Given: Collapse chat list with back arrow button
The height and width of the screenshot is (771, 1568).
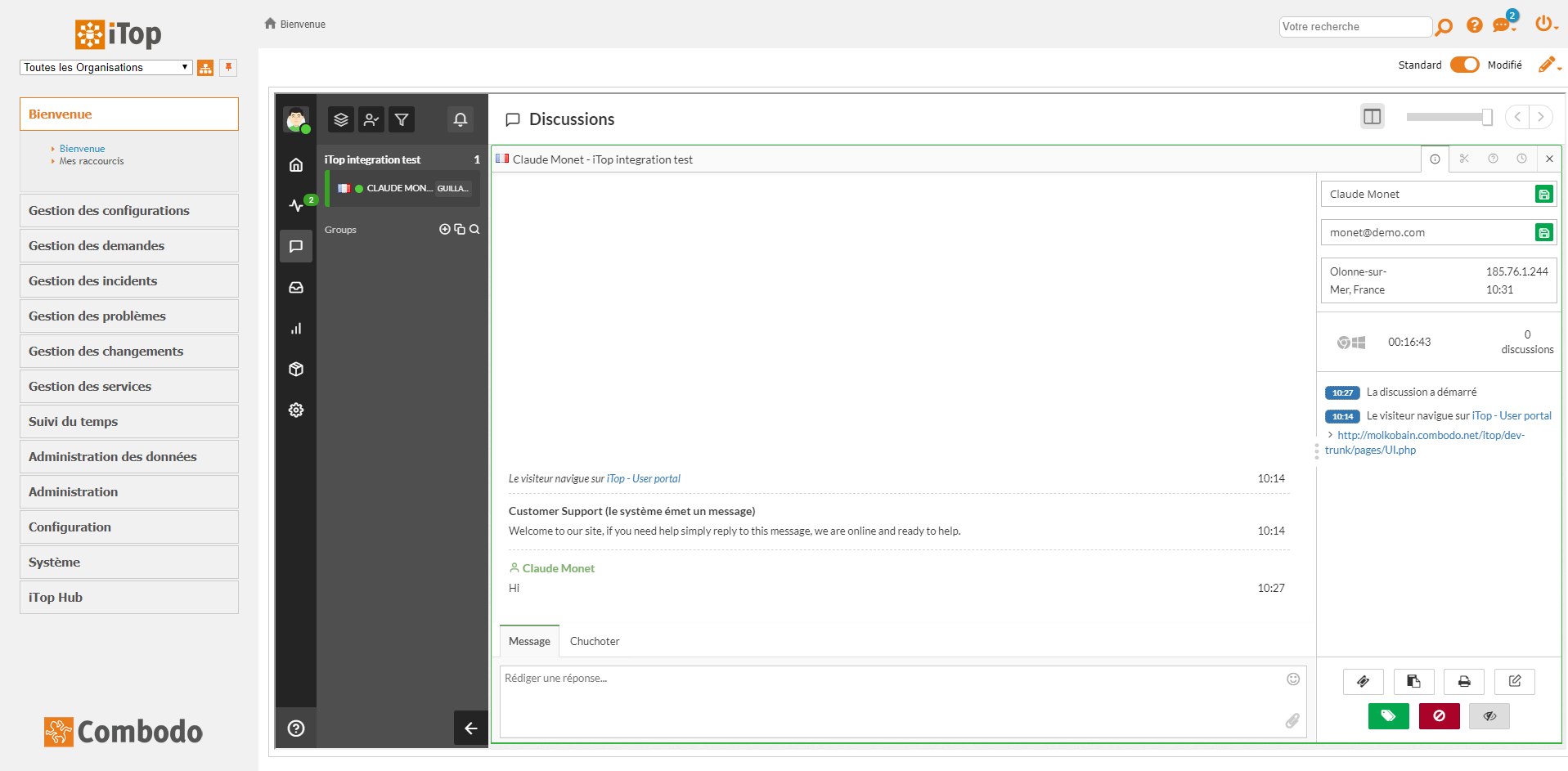Looking at the screenshot, I should pyautogui.click(x=470, y=728).
